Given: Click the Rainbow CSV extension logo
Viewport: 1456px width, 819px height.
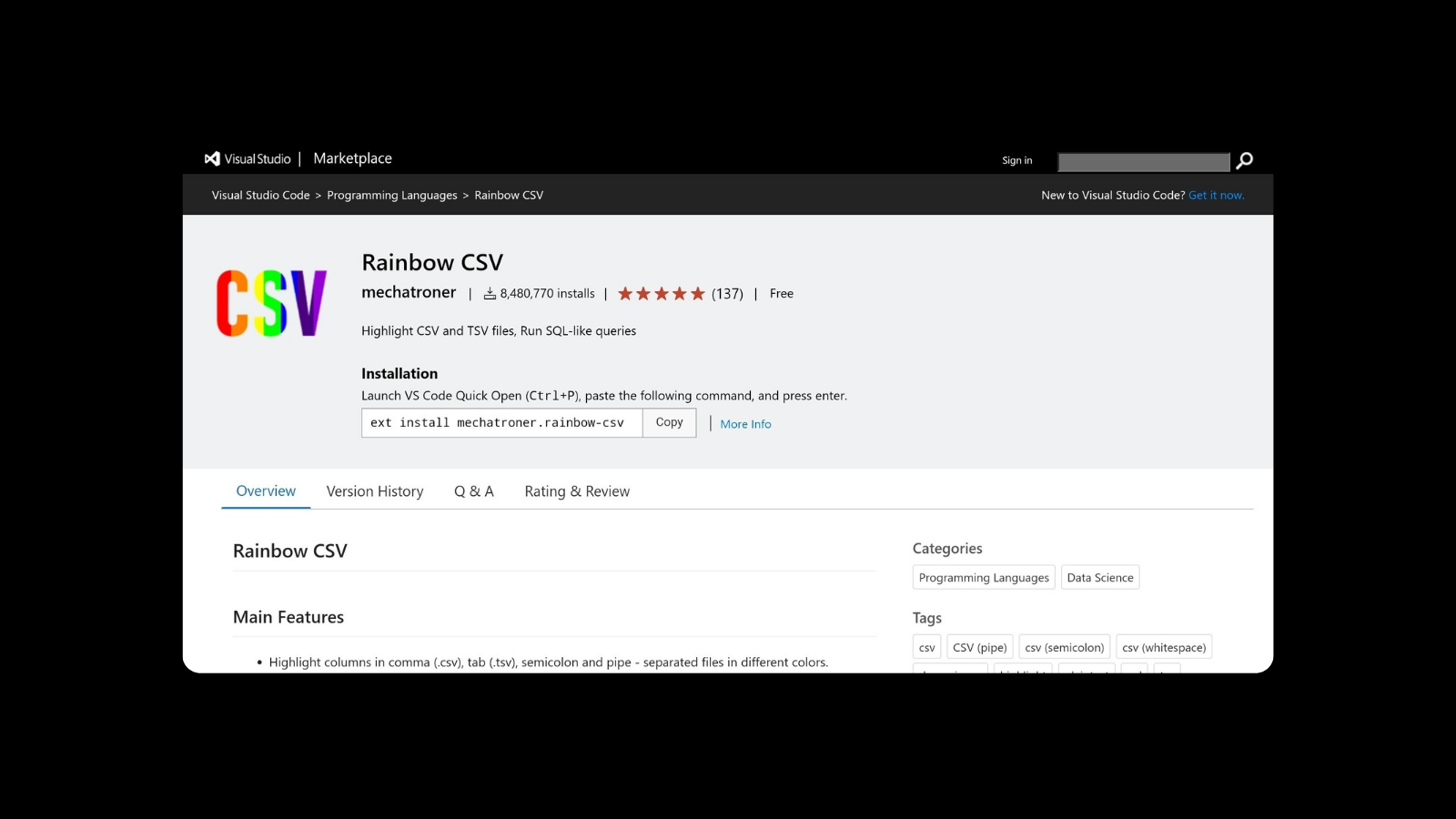Looking at the screenshot, I should coord(271,303).
